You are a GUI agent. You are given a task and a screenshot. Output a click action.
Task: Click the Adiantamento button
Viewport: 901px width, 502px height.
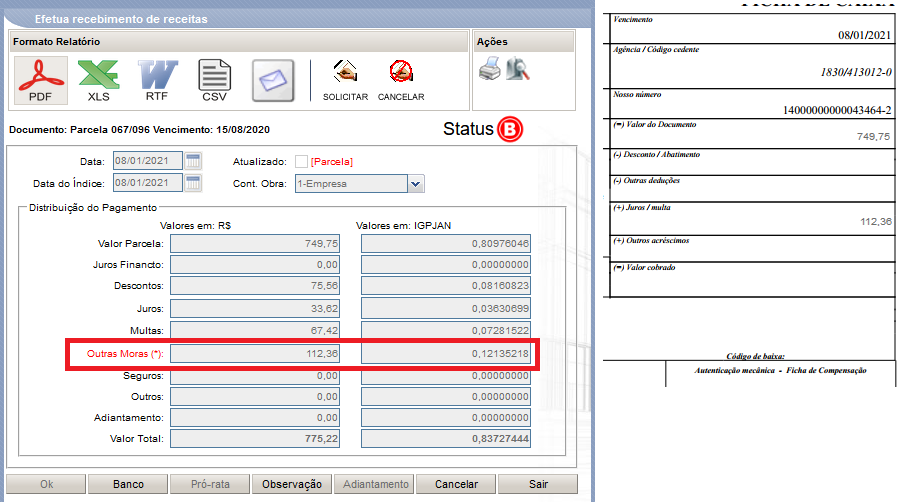(375, 484)
